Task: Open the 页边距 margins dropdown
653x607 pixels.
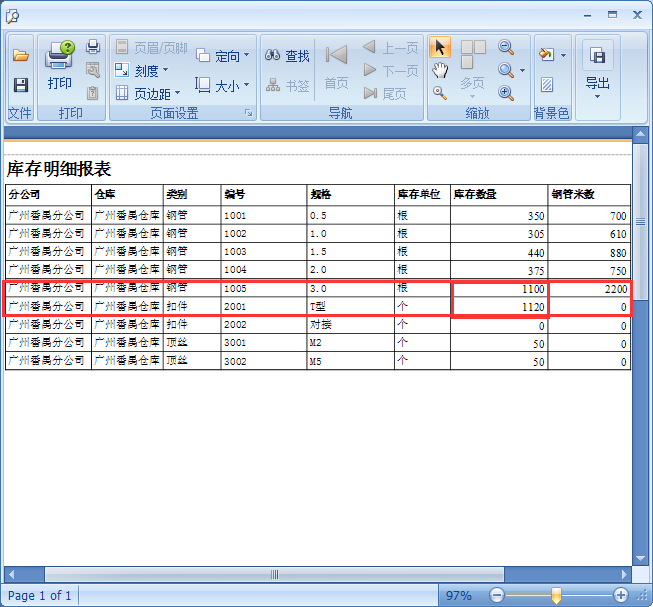Action: (148, 93)
